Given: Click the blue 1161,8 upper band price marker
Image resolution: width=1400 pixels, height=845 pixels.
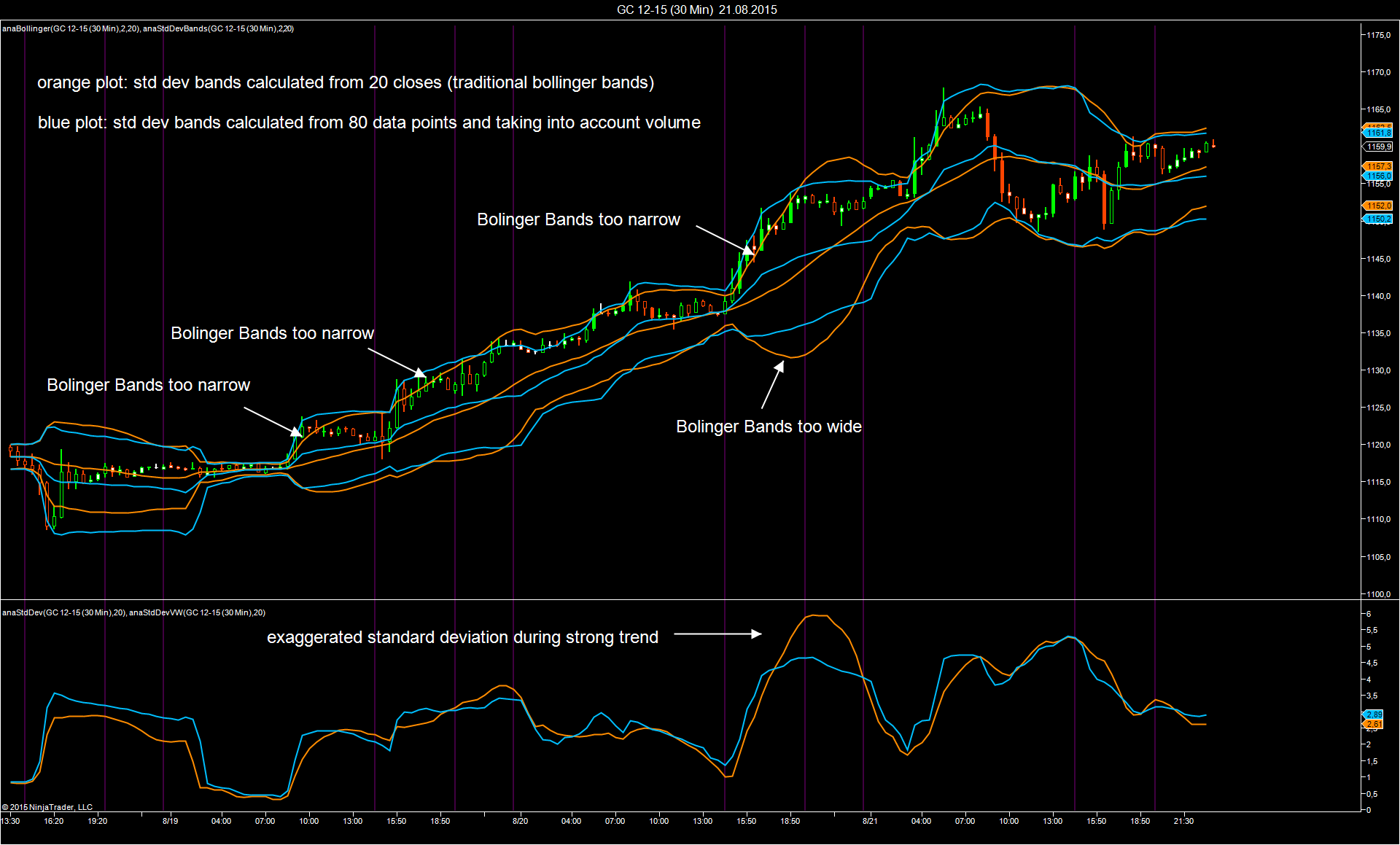Looking at the screenshot, I should 1377,133.
